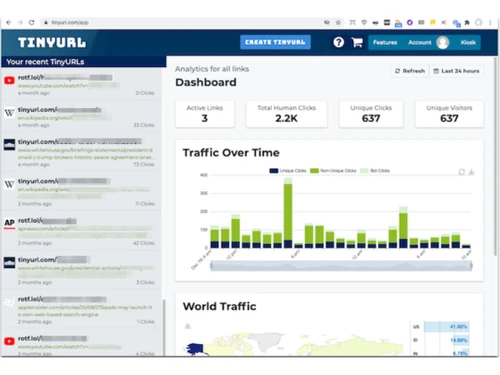Click the Unique Visitors card
The image size is (500, 375).
pos(449,114)
